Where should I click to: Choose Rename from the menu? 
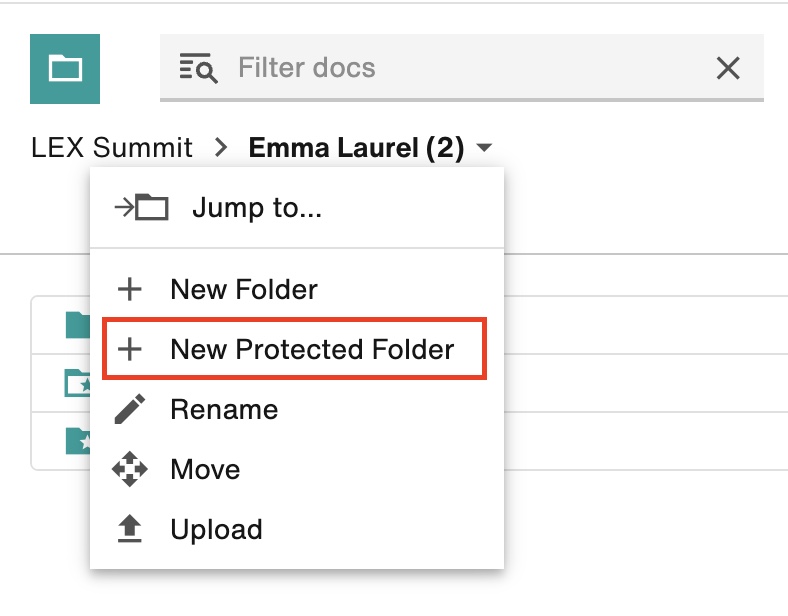[297, 409]
